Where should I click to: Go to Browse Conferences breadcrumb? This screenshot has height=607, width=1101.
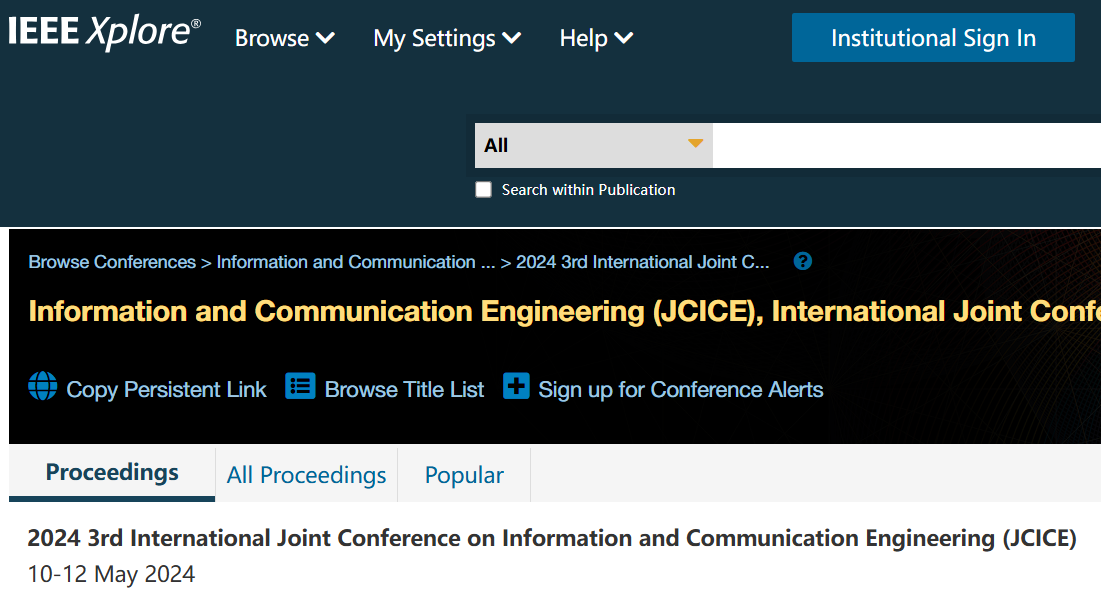[x=112, y=262]
